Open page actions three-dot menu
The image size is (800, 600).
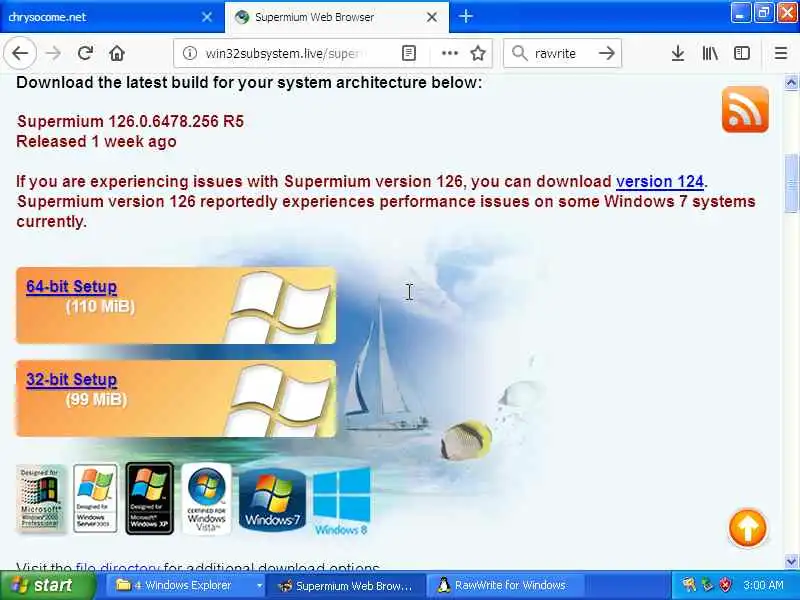pos(449,53)
